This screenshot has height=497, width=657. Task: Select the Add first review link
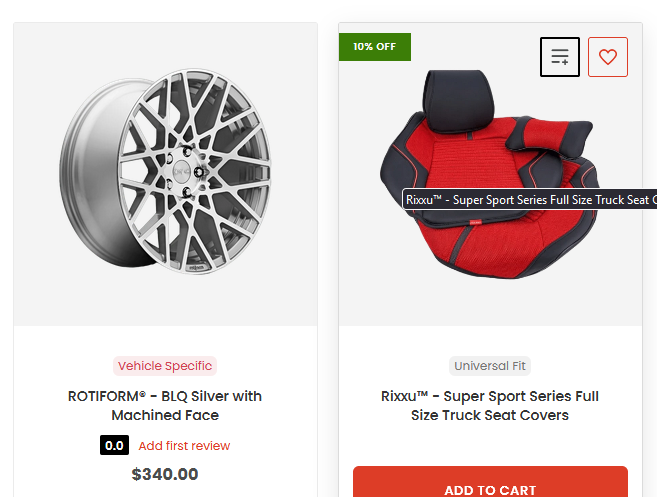184,446
